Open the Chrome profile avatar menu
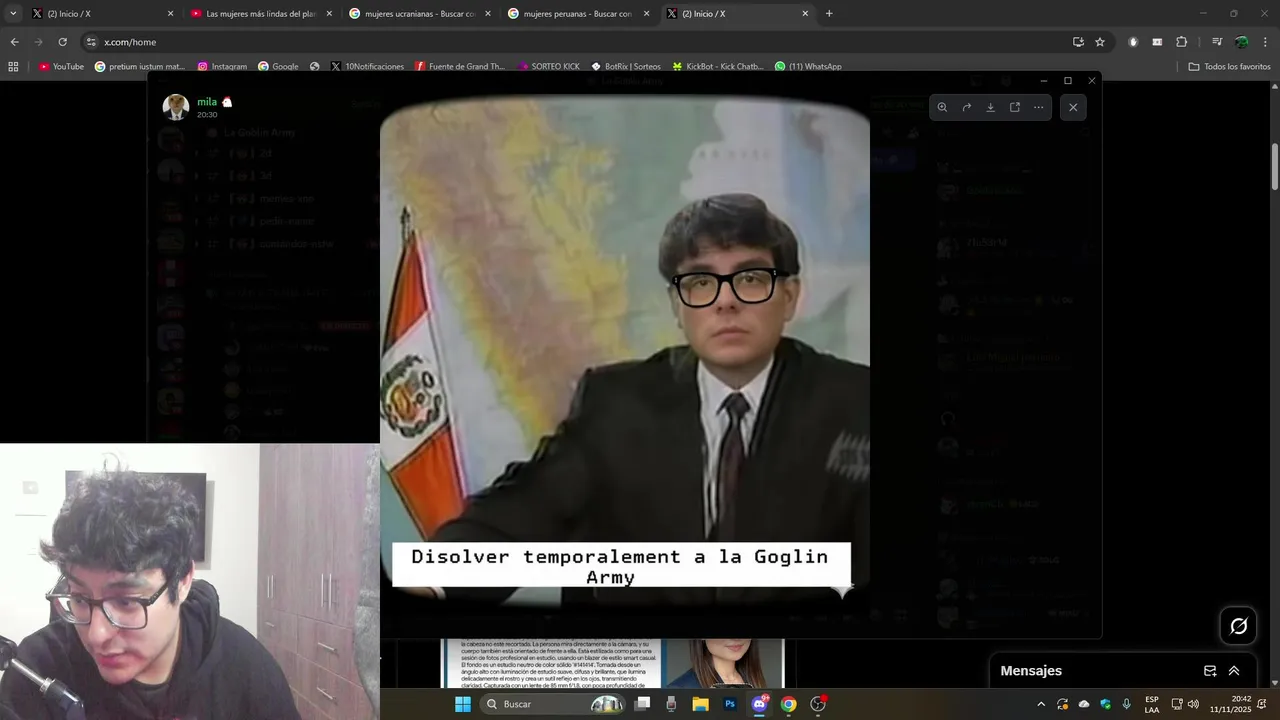The image size is (1280, 720). [x=1241, y=42]
